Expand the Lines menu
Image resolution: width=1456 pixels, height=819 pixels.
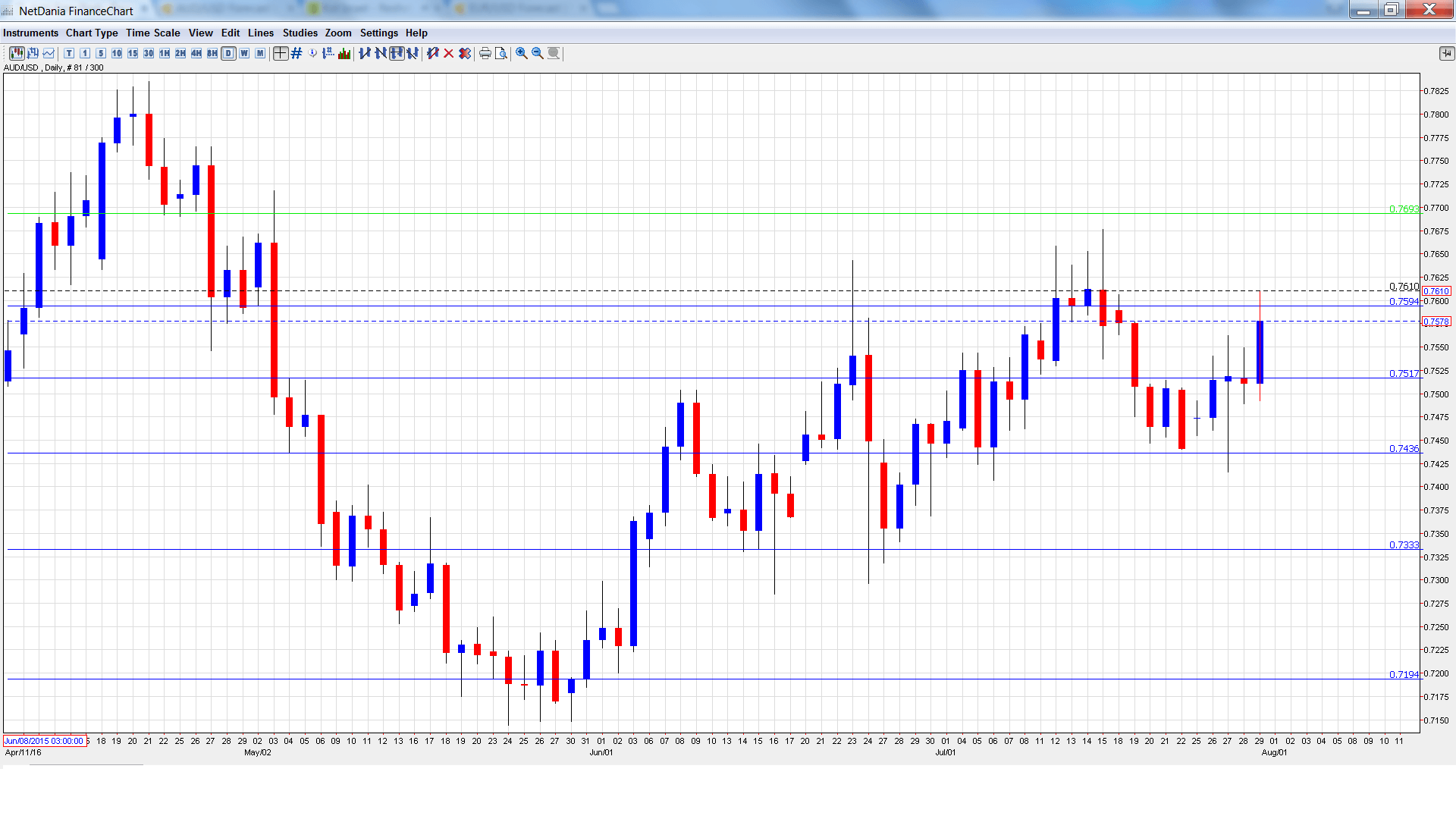pyautogui.click(x=260, y=33)
